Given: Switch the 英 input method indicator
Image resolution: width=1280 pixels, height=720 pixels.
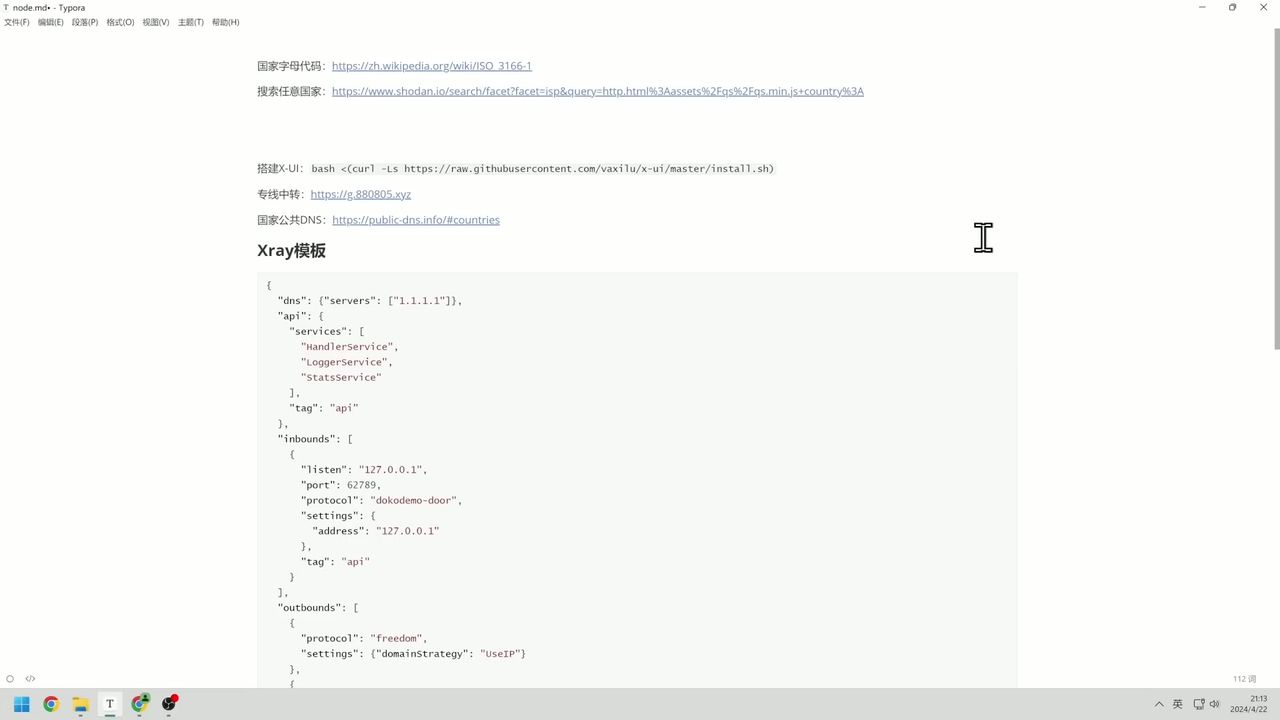Looking at the screenshot, I should pos(1177,704).
